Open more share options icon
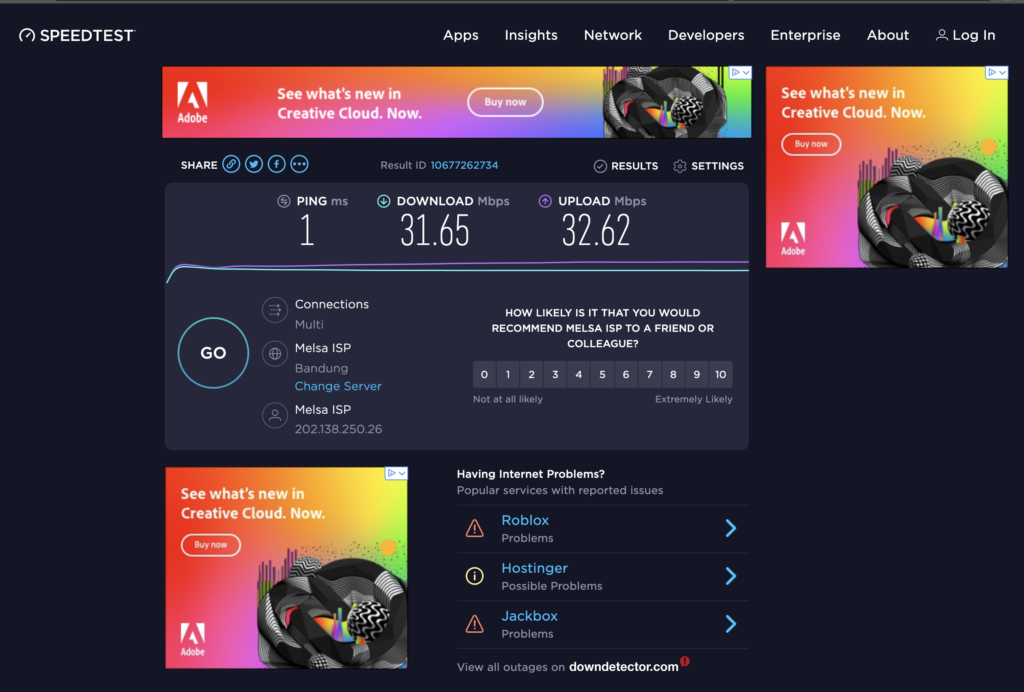This screenshot has width=1024, height=692. point(300,164)
